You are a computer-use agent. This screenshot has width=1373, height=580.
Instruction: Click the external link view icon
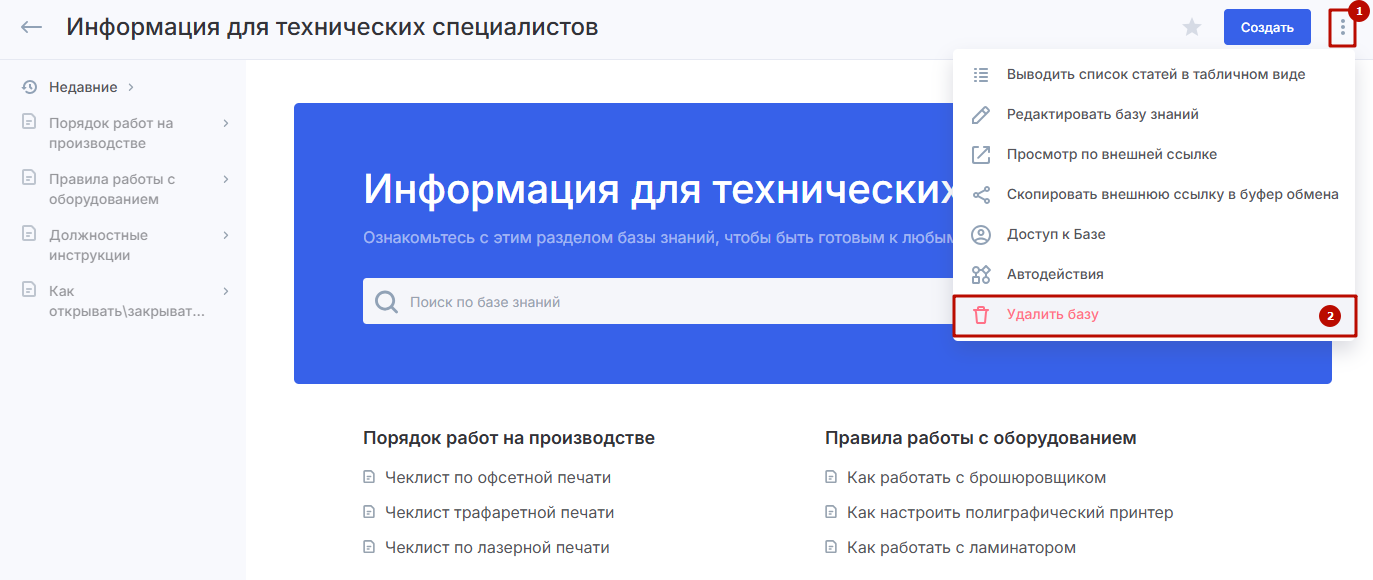tap(981, 155)
